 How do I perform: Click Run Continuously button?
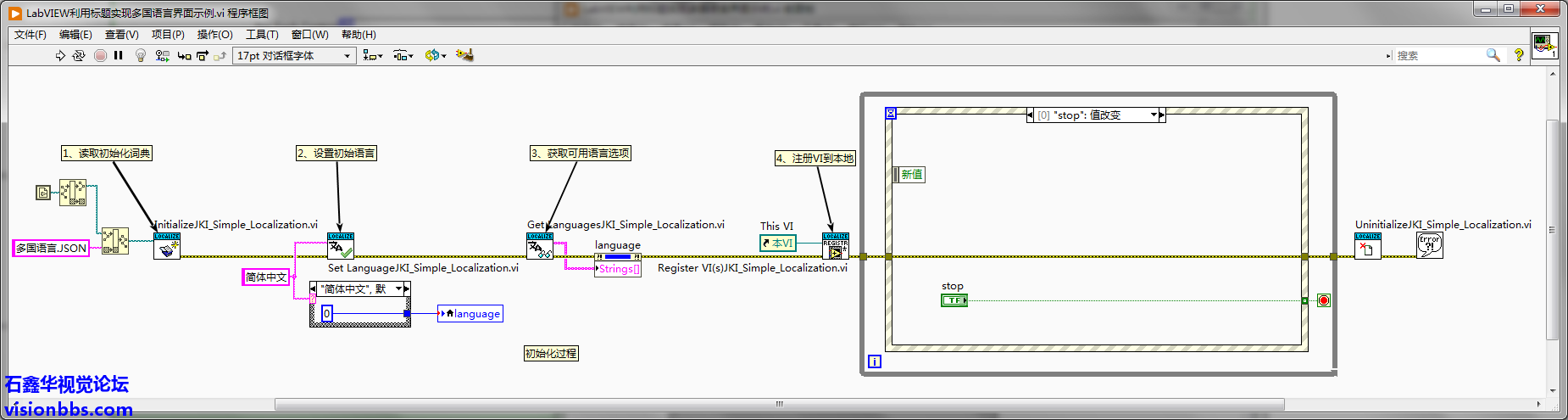coord(79,55)
